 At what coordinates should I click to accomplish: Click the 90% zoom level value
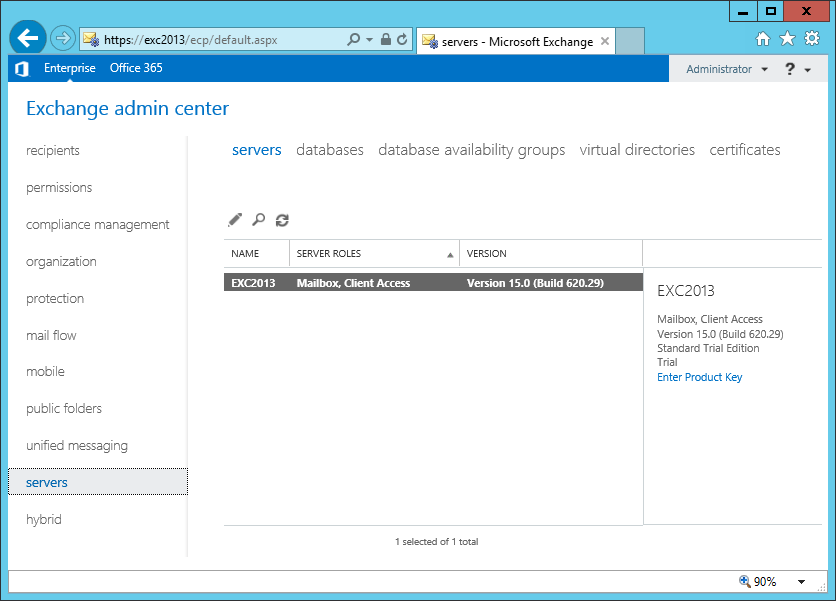[765, 581]
